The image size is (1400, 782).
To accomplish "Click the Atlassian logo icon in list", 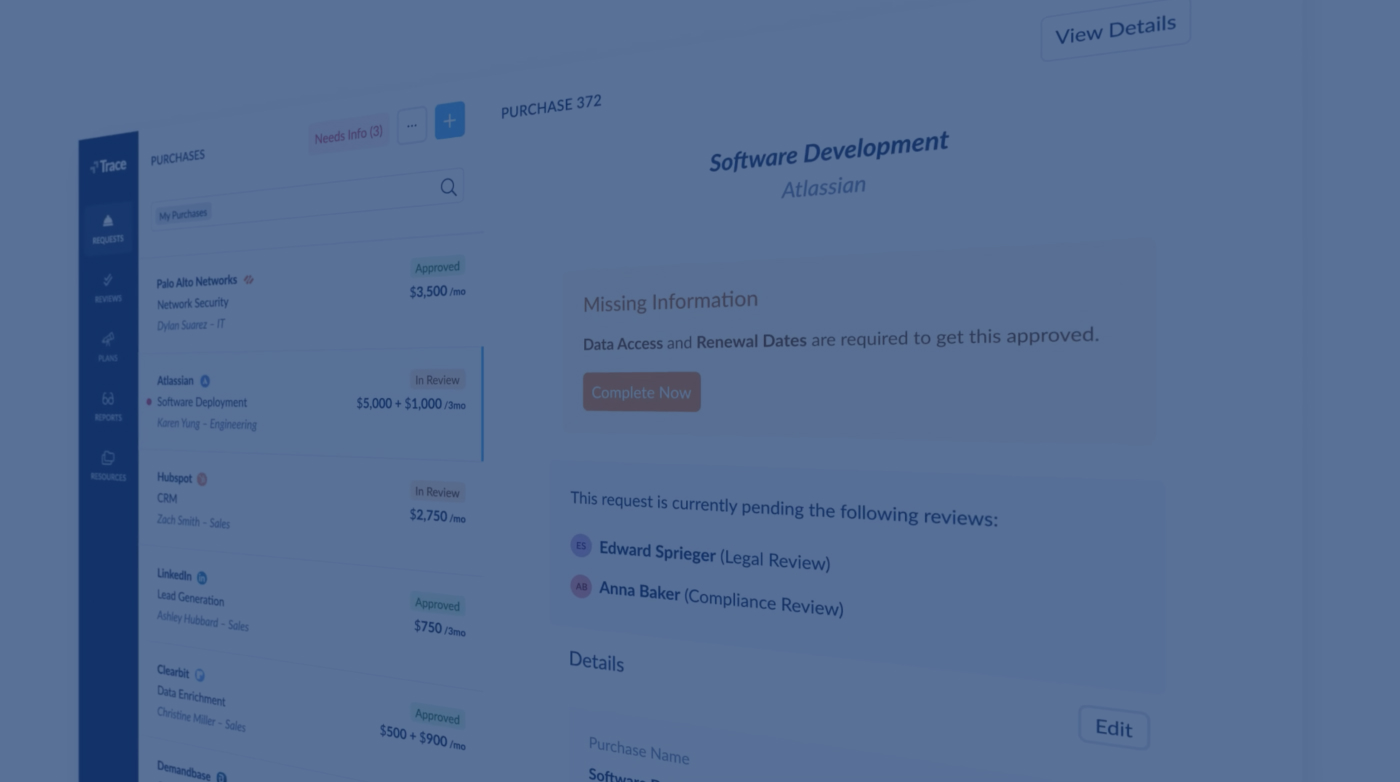I will tap(205, 381).
